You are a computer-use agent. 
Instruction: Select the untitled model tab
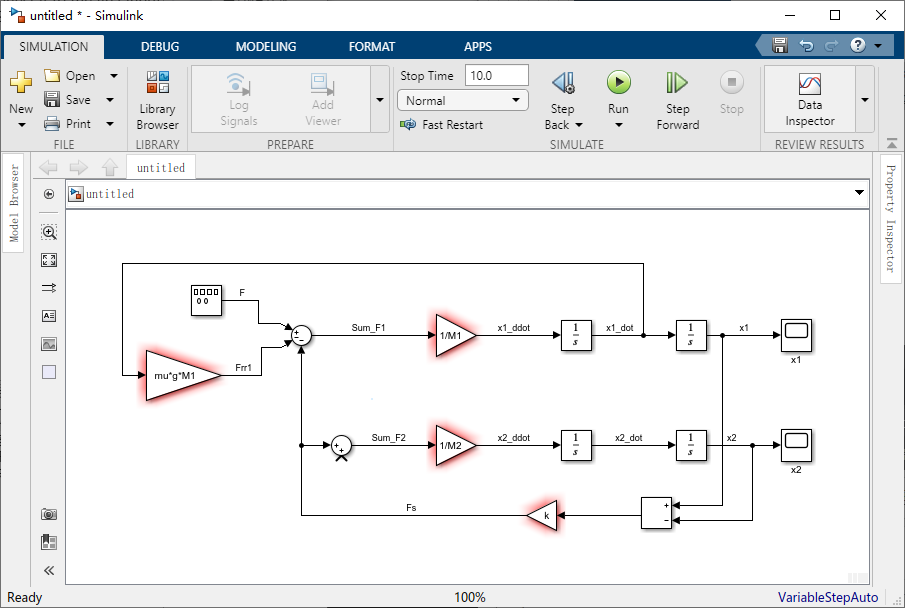point(161,167)
